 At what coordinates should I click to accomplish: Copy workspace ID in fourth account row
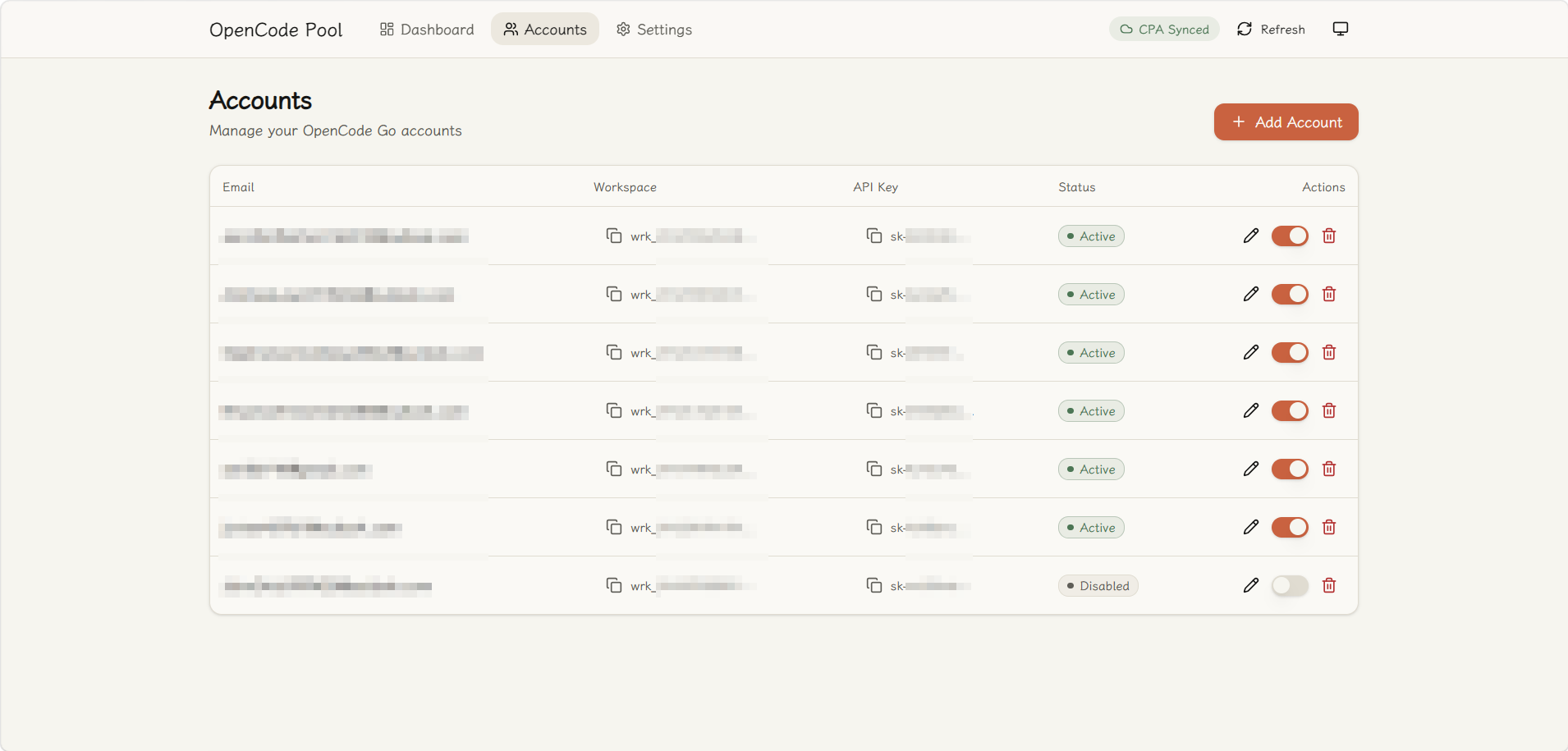(x=614, y=410)
